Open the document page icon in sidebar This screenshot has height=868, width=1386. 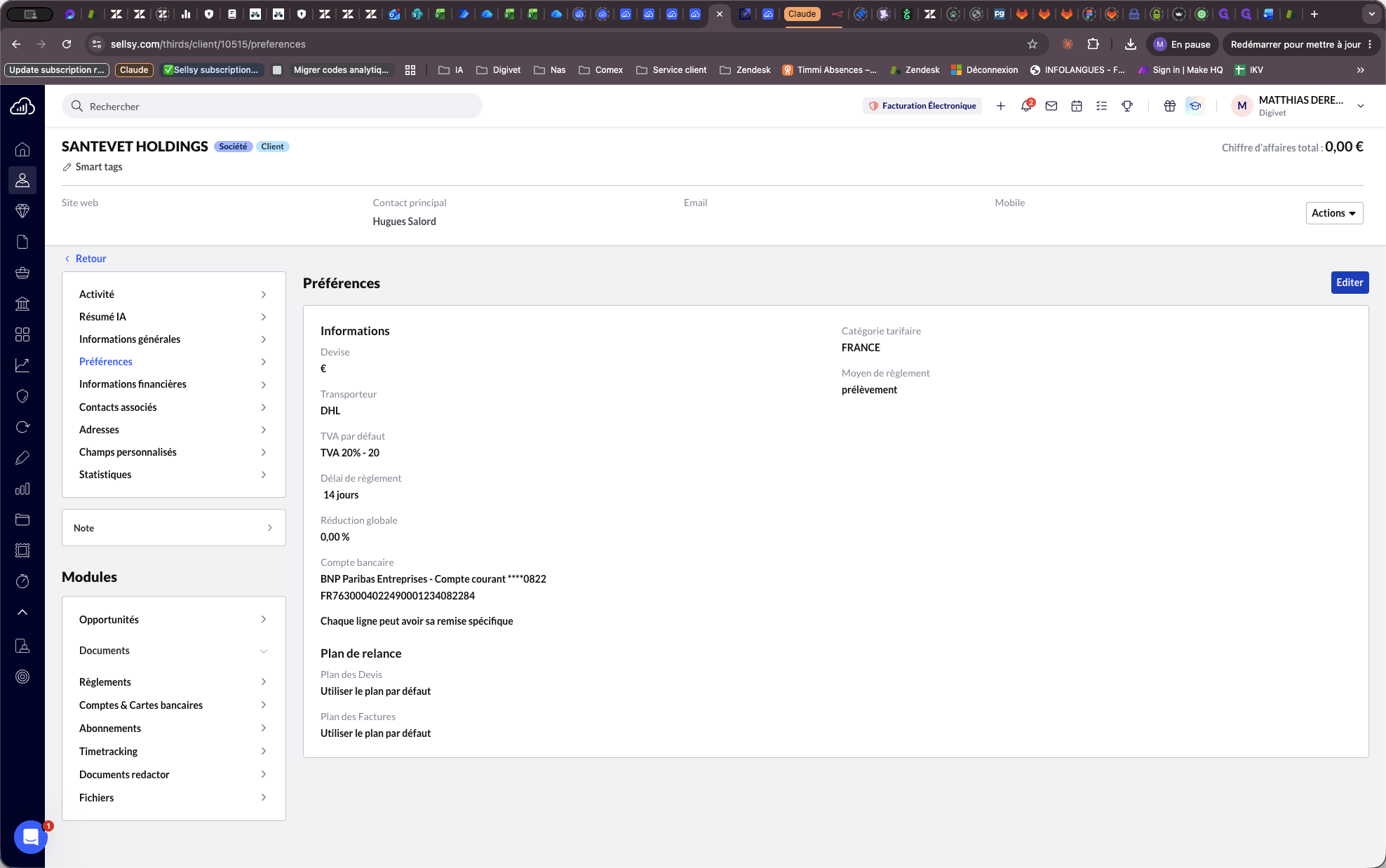click(x=22, y=242)
